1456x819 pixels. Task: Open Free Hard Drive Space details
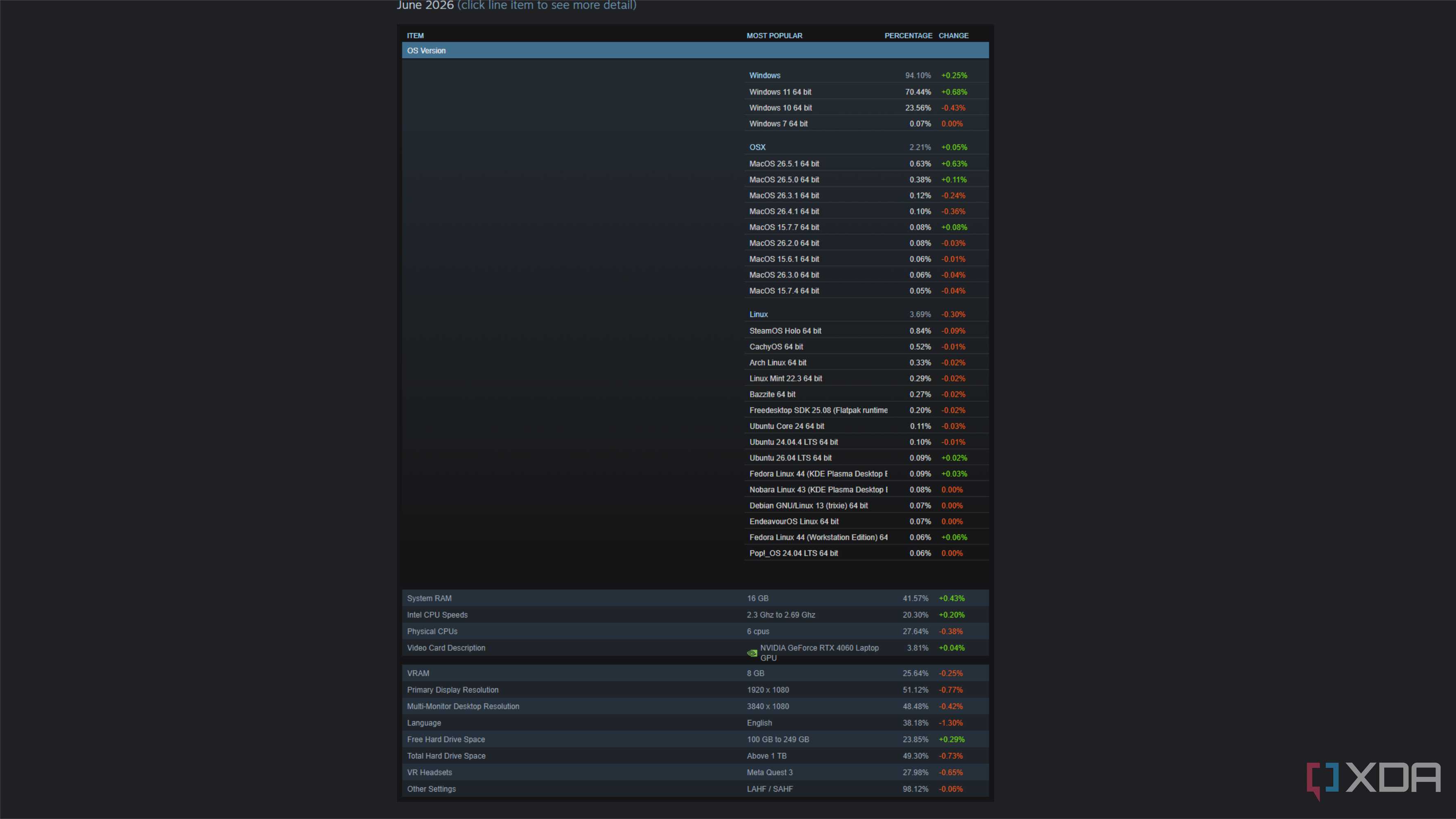[695, 739]
